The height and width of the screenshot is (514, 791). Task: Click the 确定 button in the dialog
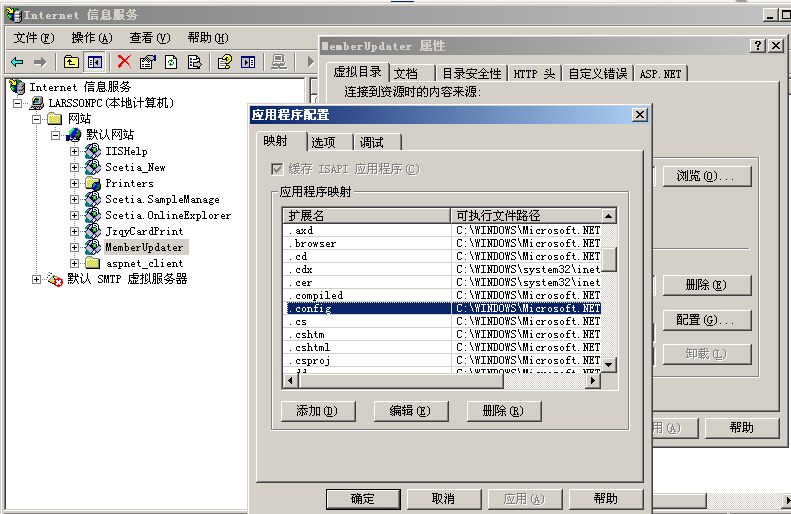(x=363, y=498)
